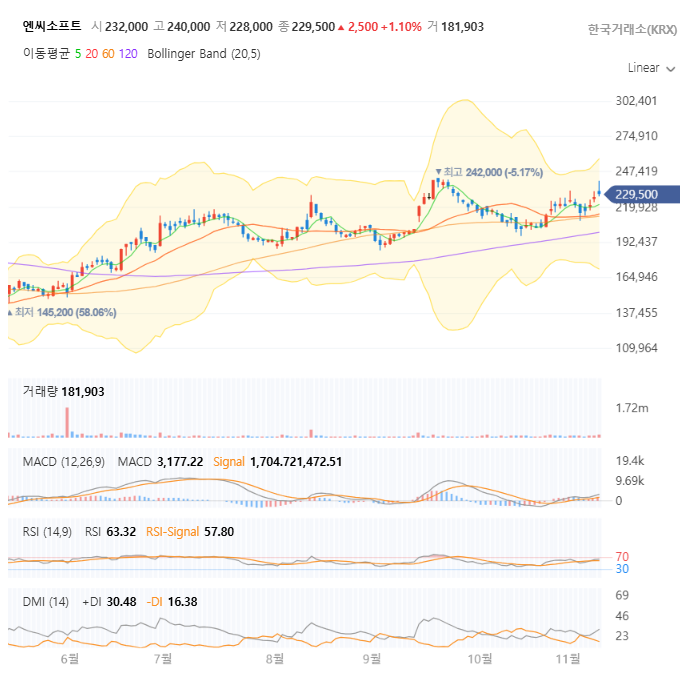
Task: Click the current price tag 229,500 on axis
Action: click(642, 194)
